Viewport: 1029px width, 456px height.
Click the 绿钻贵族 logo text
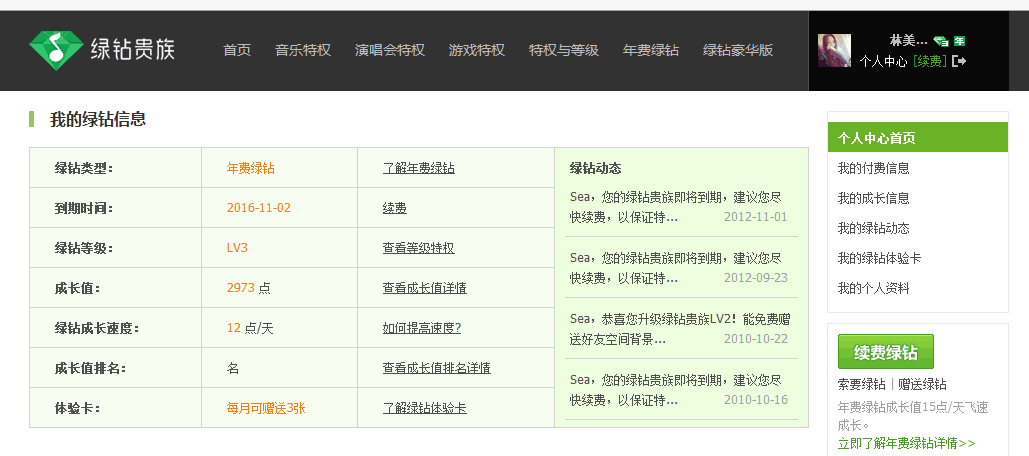pos(133,49)
